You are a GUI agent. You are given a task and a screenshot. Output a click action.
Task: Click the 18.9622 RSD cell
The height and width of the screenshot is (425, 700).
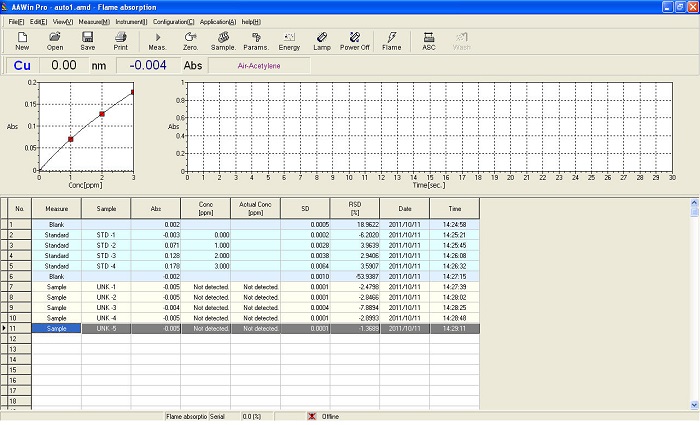pos(355,225)
